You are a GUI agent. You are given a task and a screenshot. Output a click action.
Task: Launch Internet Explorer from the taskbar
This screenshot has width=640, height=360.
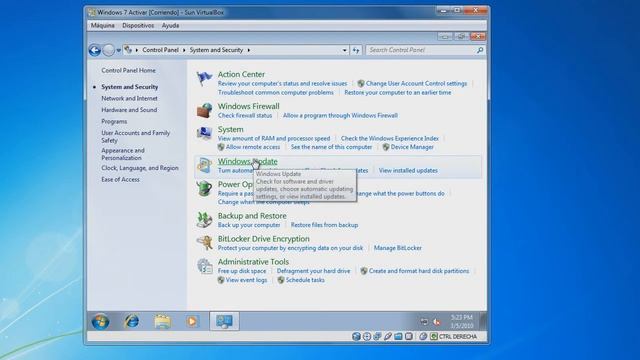coord(131,322)
